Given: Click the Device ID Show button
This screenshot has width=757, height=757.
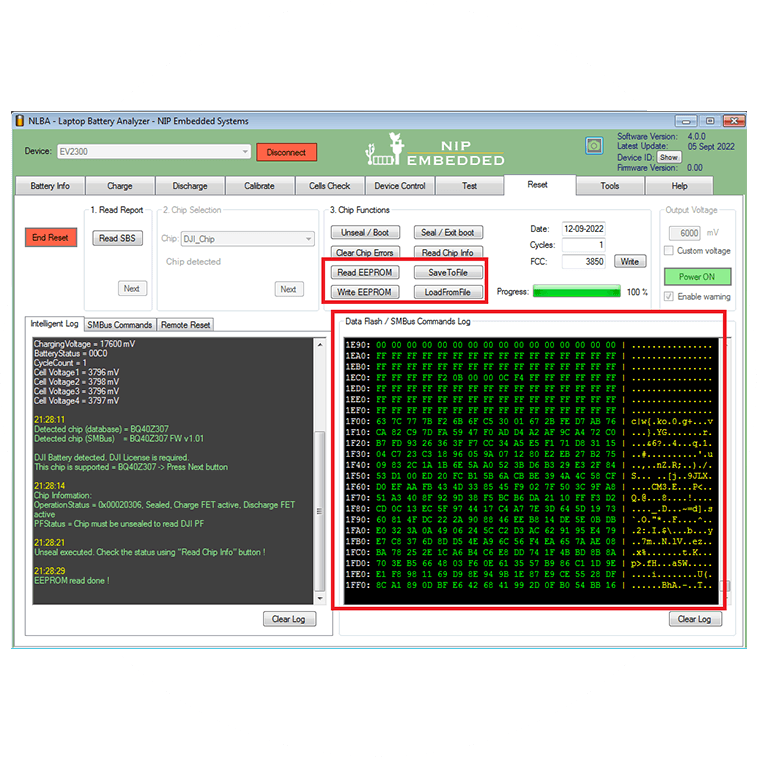Looking at the screenshot, I should tap(669, 157).
